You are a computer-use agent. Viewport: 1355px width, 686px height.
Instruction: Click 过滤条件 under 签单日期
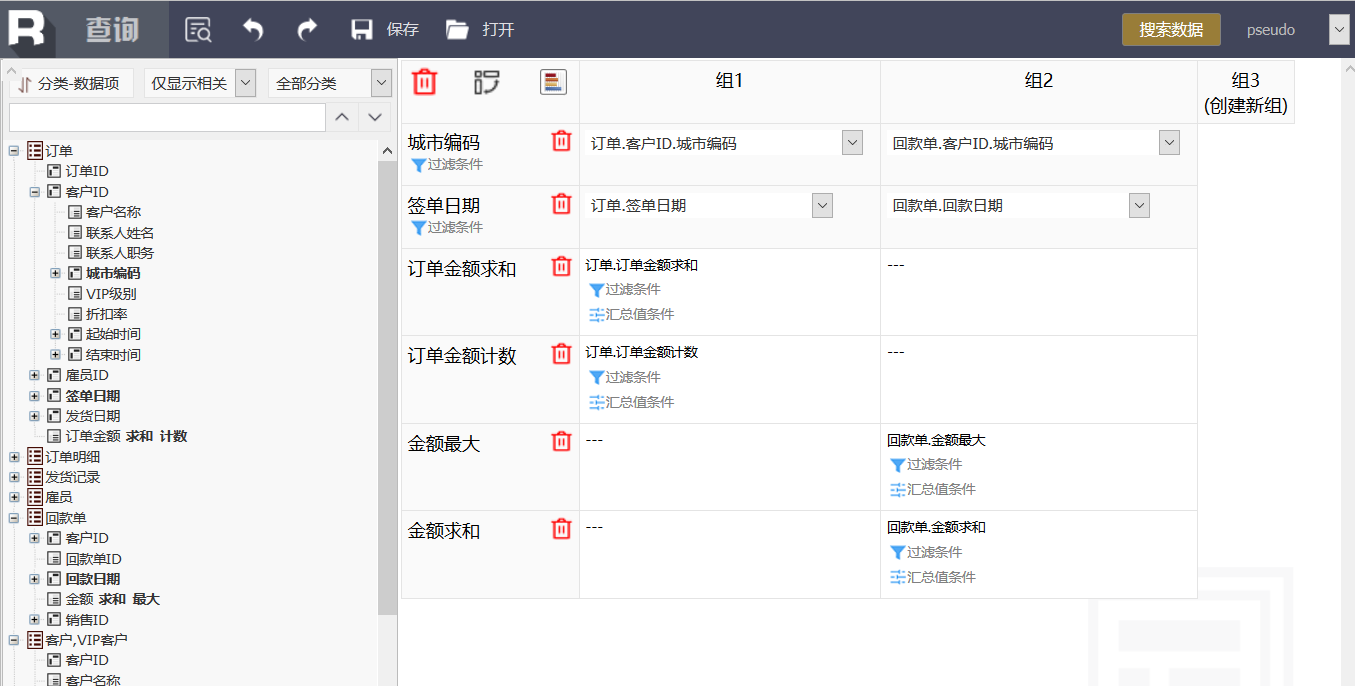pyautogui.click(x=447, y=227)
